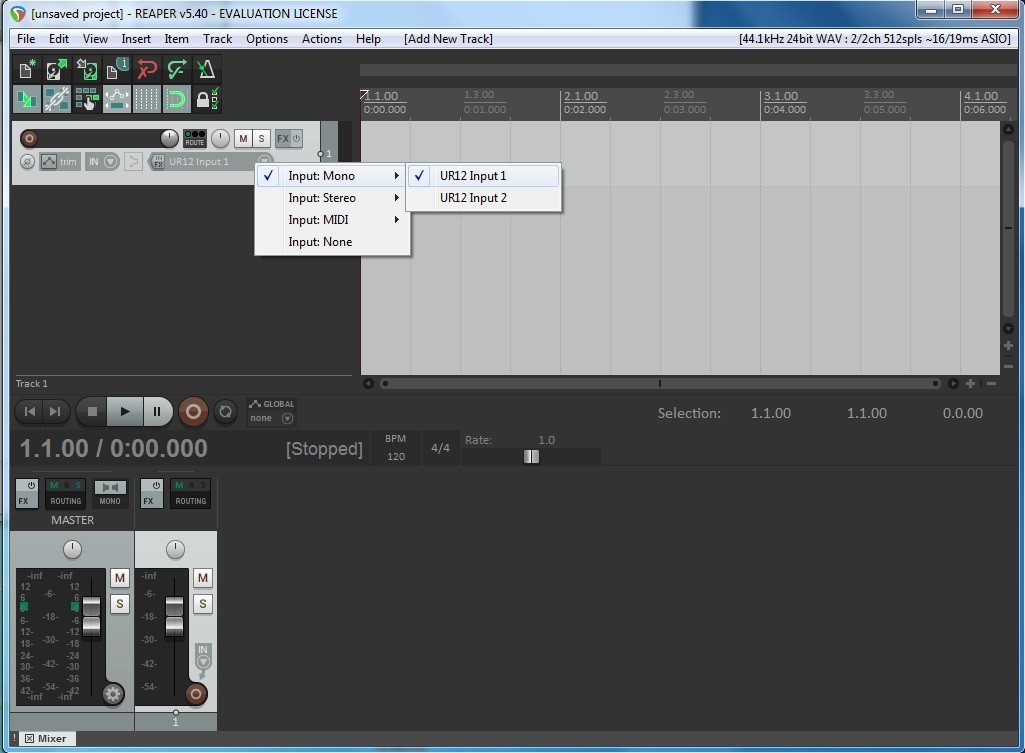This screenshot has width=1025, height=753.
Task: Open the File menu
Action: click(x=26, y=39)
